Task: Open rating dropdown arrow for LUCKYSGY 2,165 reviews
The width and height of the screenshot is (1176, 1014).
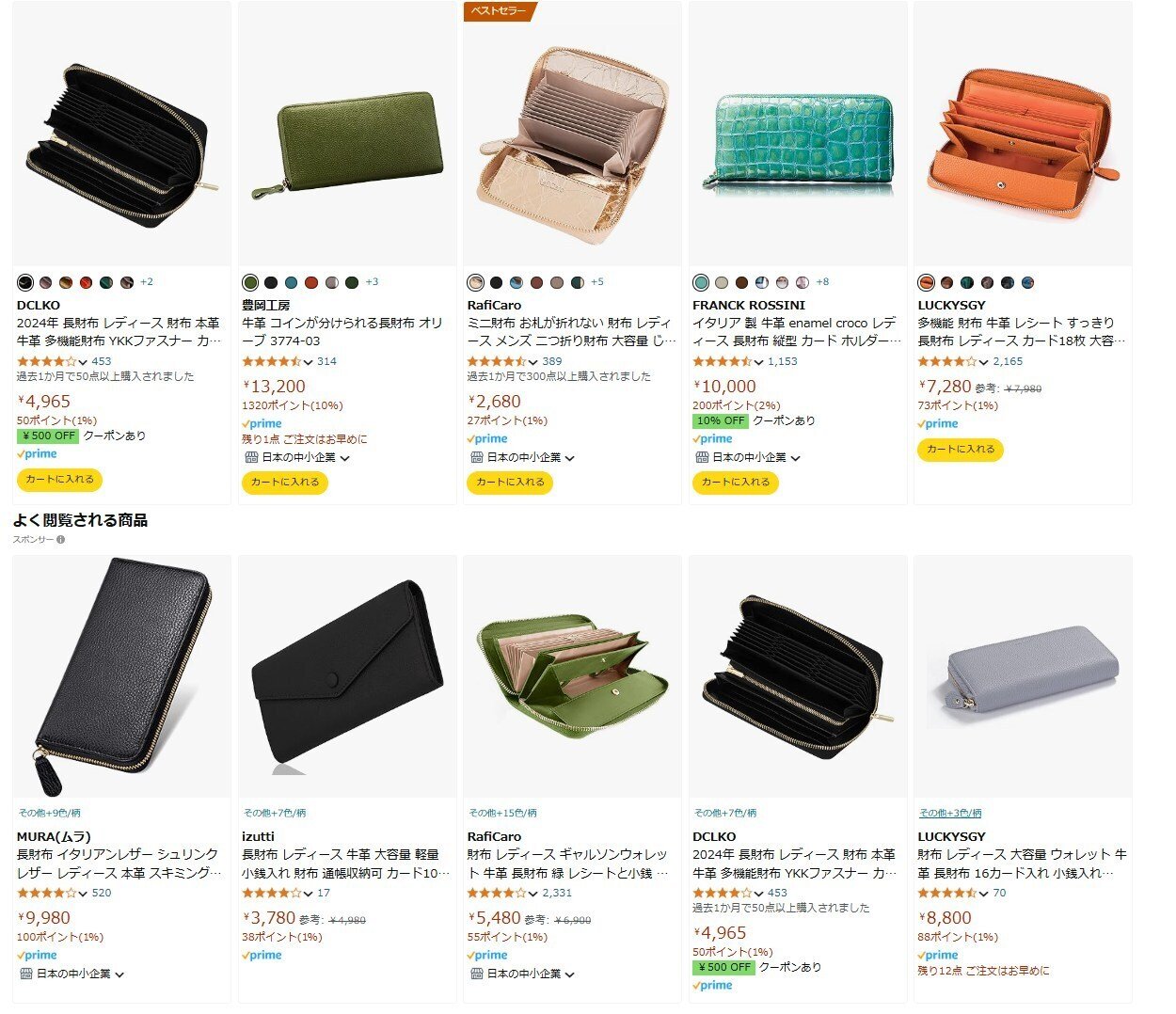Action: pyautogui.click(x=984, y=362)
